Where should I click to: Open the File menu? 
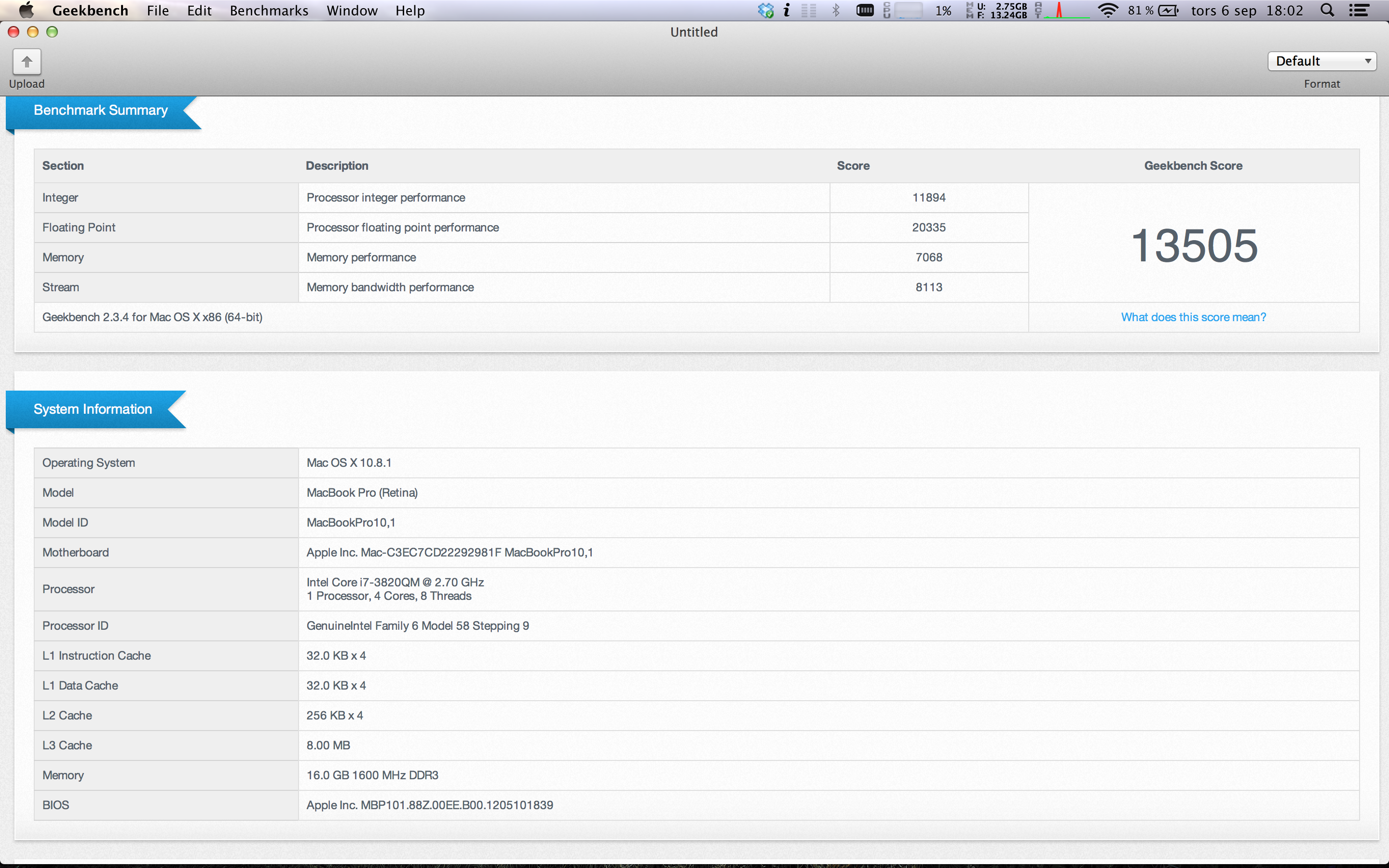[158, 10]
